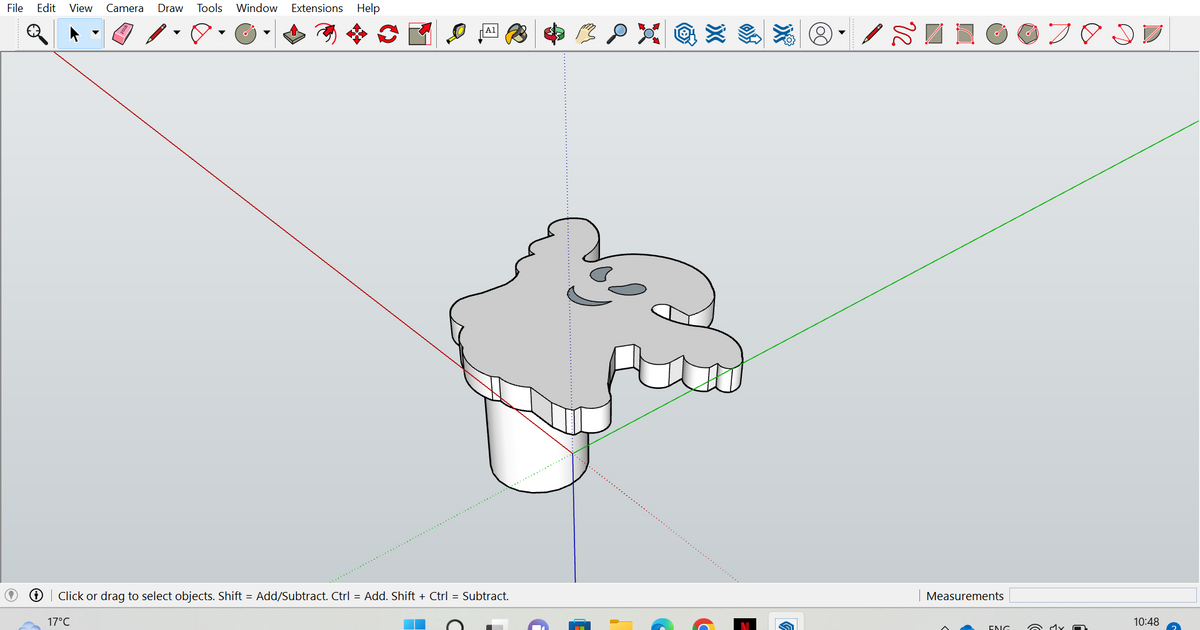Select the Follow Me tool
Image resolution: width=1200 pixels, height=630 pixels.
[x=326, y=34]
